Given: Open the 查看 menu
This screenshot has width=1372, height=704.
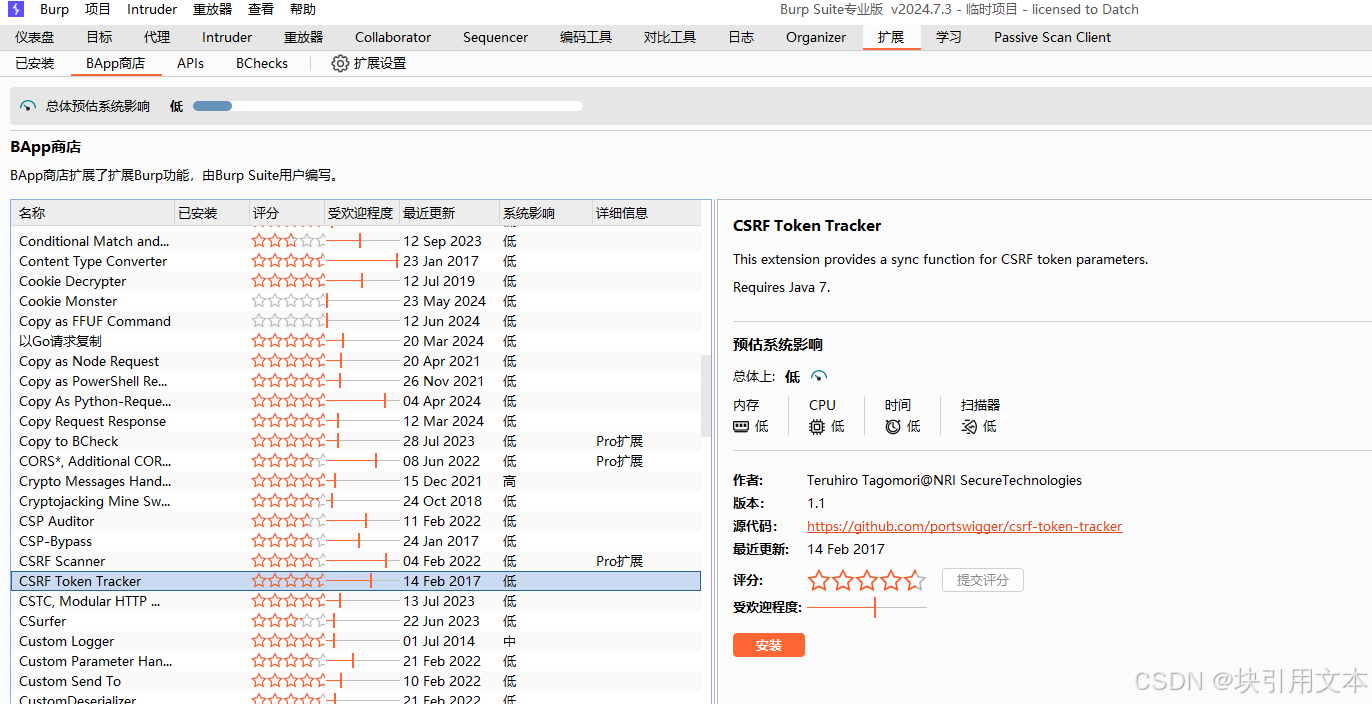Looking at the screenshot, I should click(x=261, y=10).
